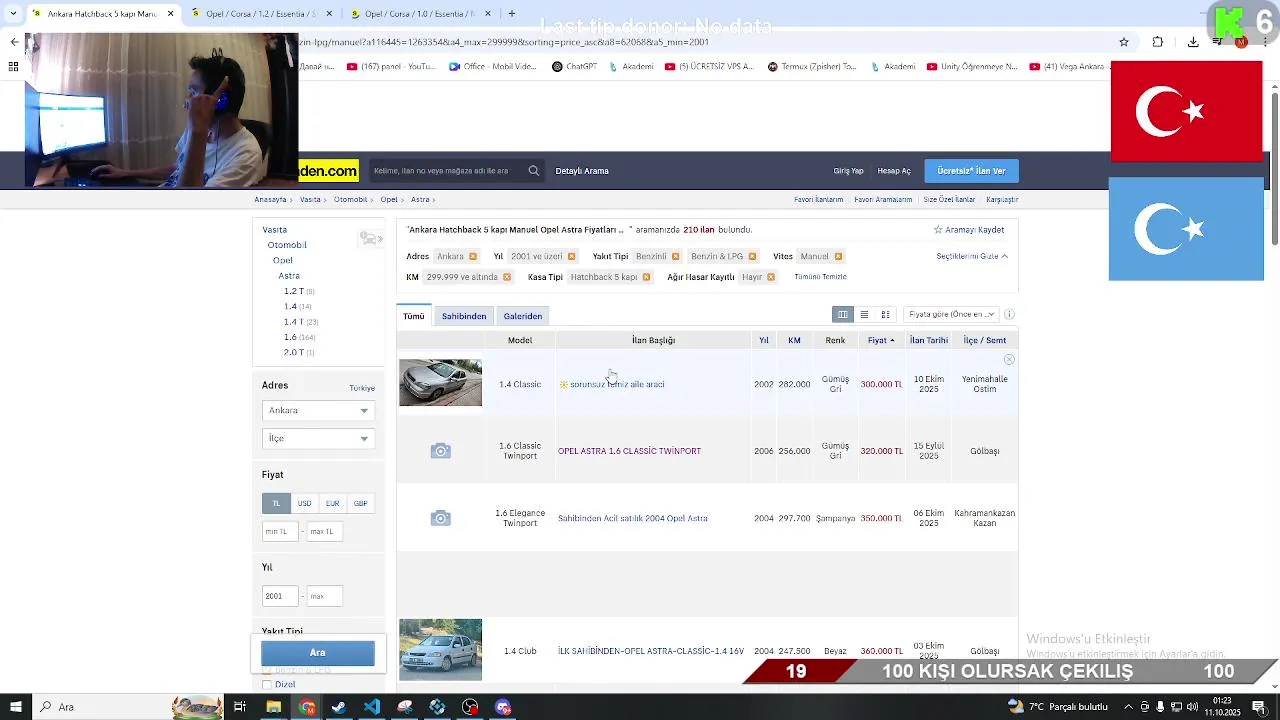
Task: Remove the 'Benzin & LPG' filter chip
Action: pyautogui.click(x=753, y=256)
